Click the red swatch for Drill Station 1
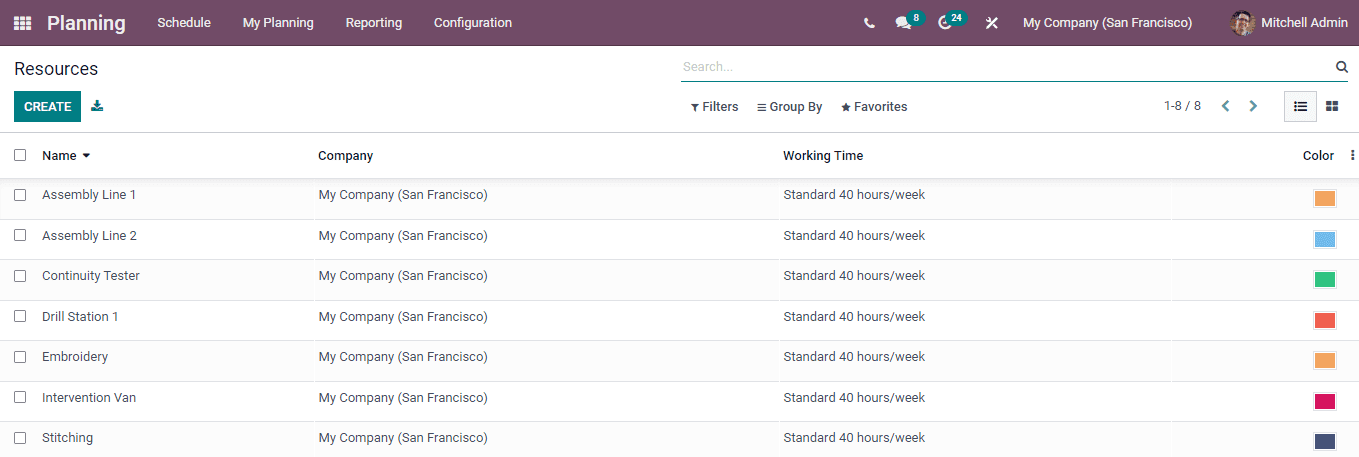The height and width of the screenshot is (457, 1359). 1325,320
